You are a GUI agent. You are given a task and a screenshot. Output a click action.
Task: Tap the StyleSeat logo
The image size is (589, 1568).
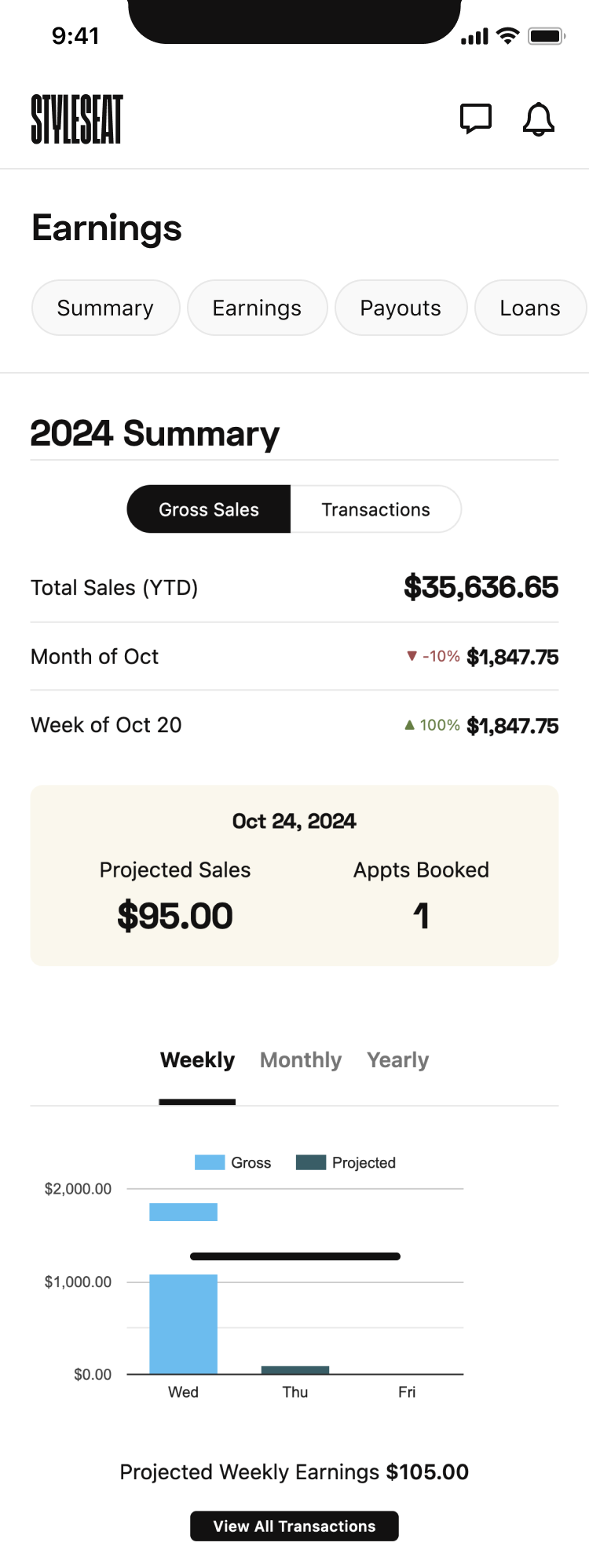point(77,119)
